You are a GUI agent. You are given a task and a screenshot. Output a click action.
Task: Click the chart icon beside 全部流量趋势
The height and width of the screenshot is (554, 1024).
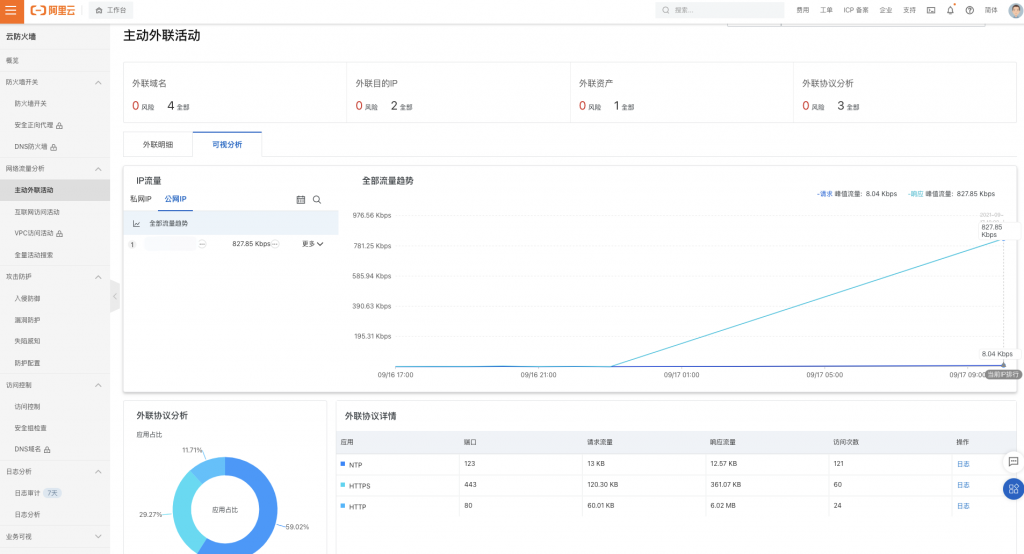click(x=136, y=223)
